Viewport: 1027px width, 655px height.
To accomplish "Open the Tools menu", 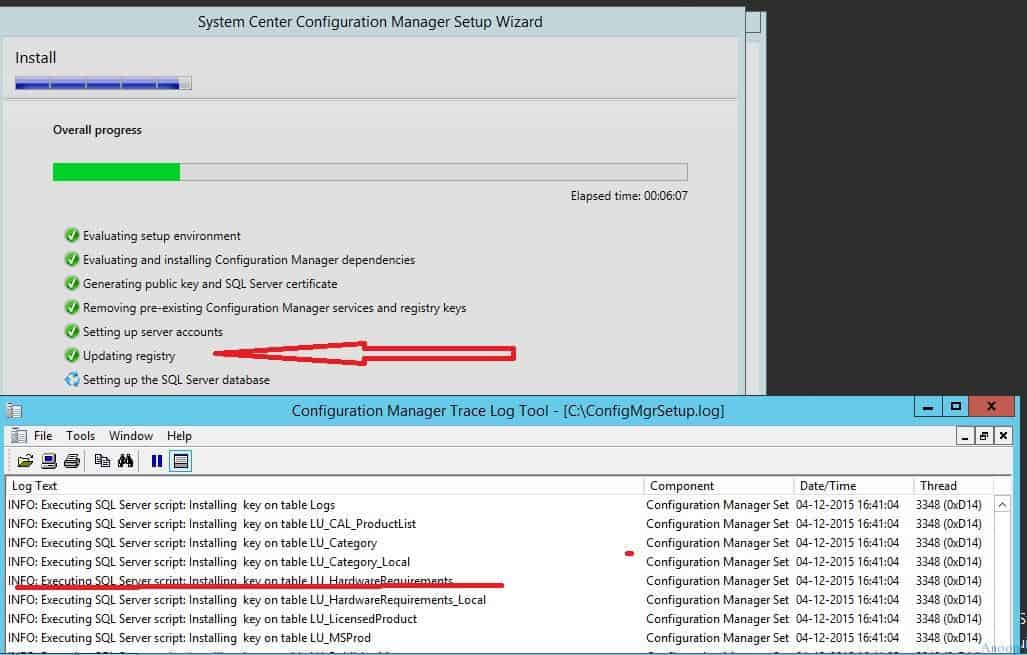I will [x=81, y=436].
